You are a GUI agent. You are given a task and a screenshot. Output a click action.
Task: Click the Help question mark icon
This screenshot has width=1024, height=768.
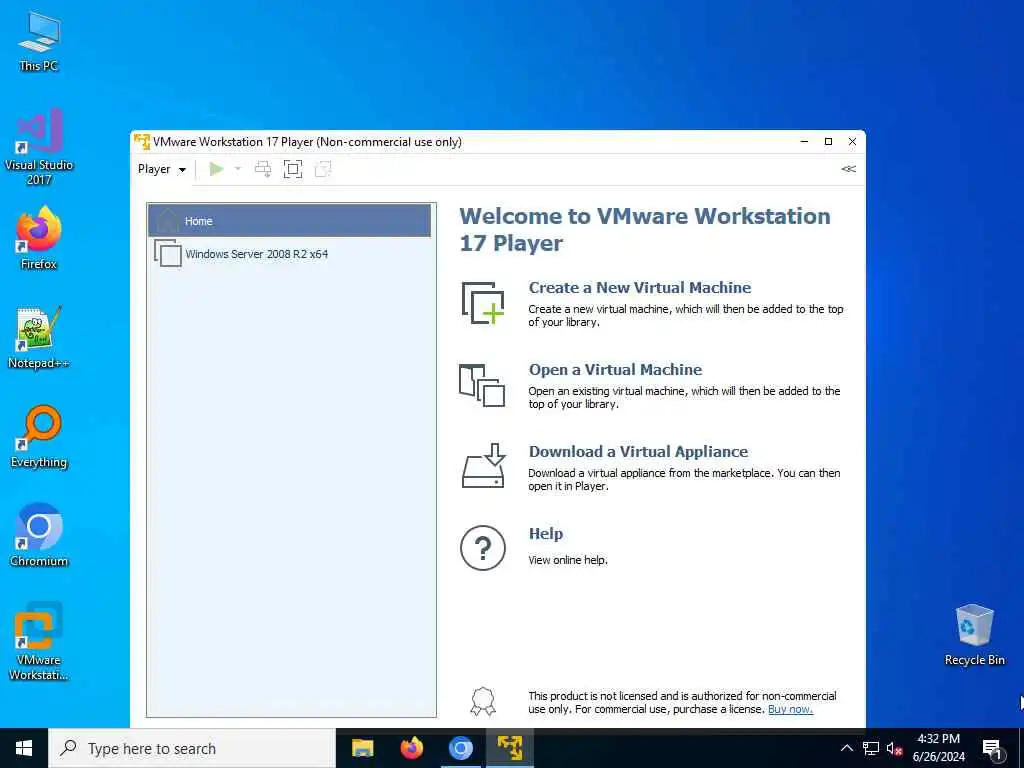[x=483, y=548]
